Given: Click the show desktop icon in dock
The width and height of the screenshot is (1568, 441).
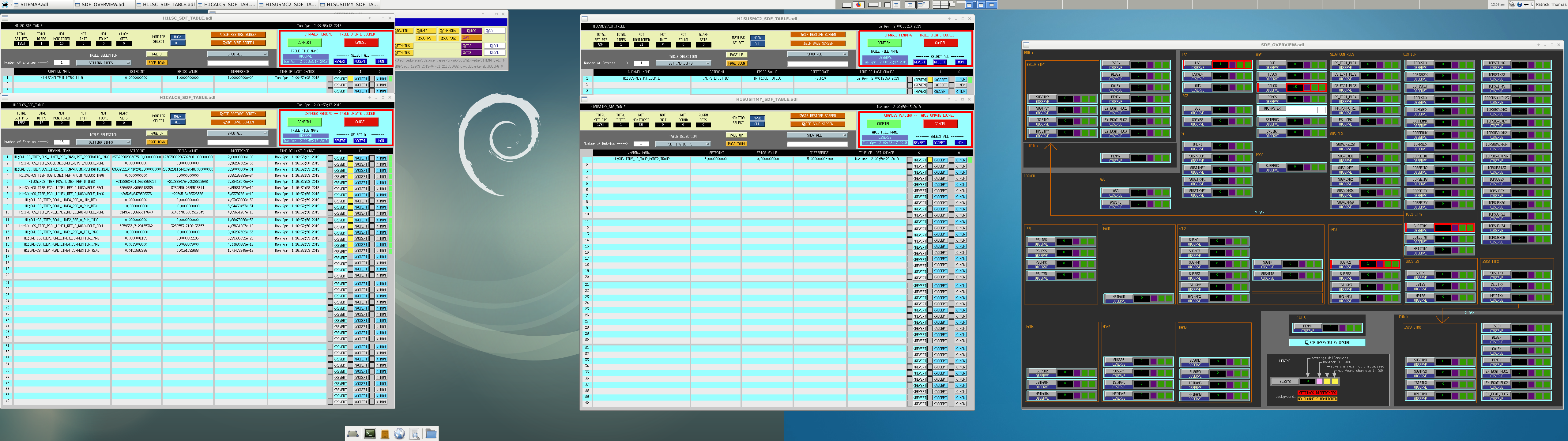Looking at the screenshot, I should click(x=353, y=433).
